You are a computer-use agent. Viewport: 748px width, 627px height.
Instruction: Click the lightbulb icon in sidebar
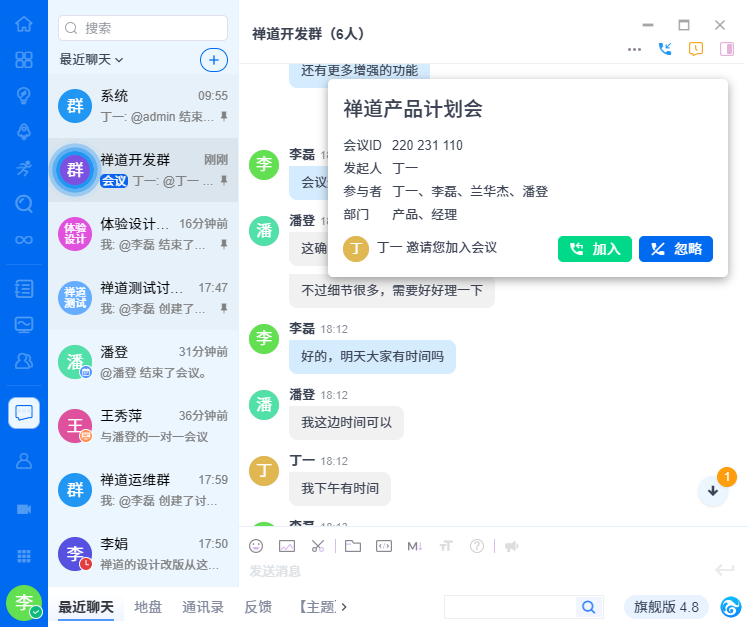tap(24, 95)
